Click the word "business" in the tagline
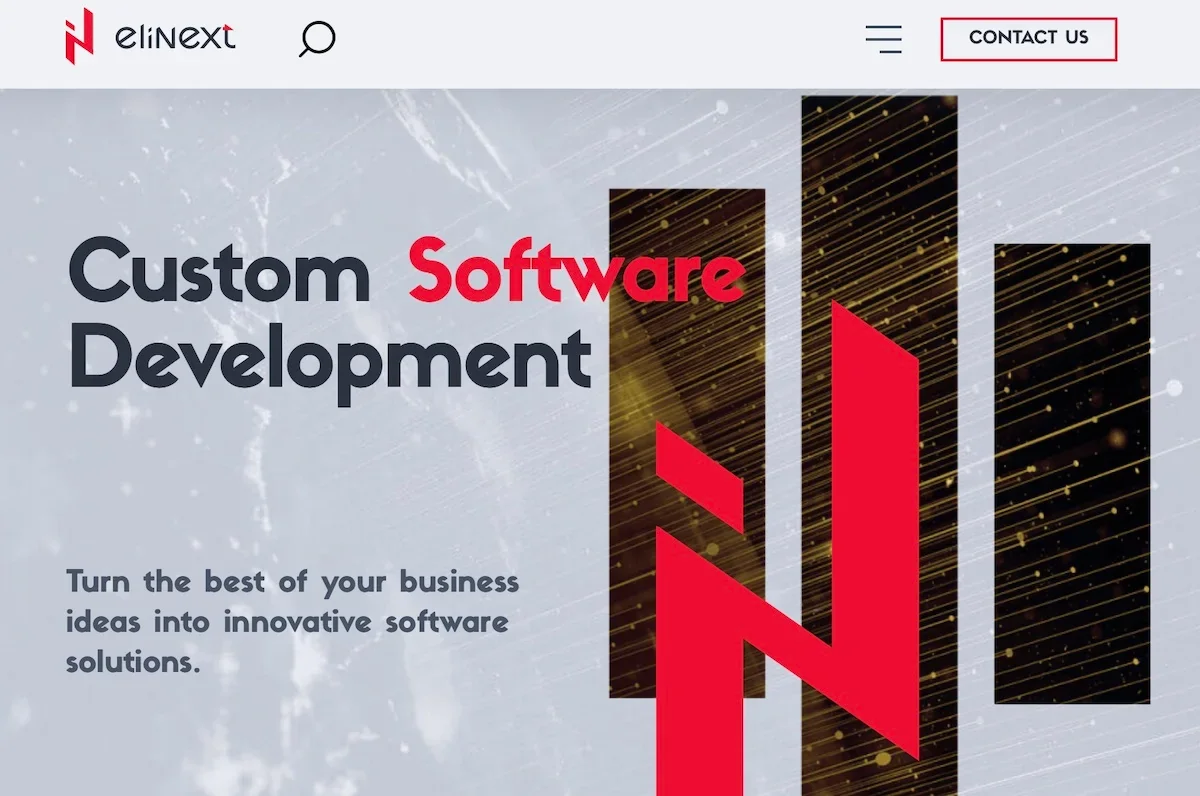1200x796 pixels. tap(459, 581)
